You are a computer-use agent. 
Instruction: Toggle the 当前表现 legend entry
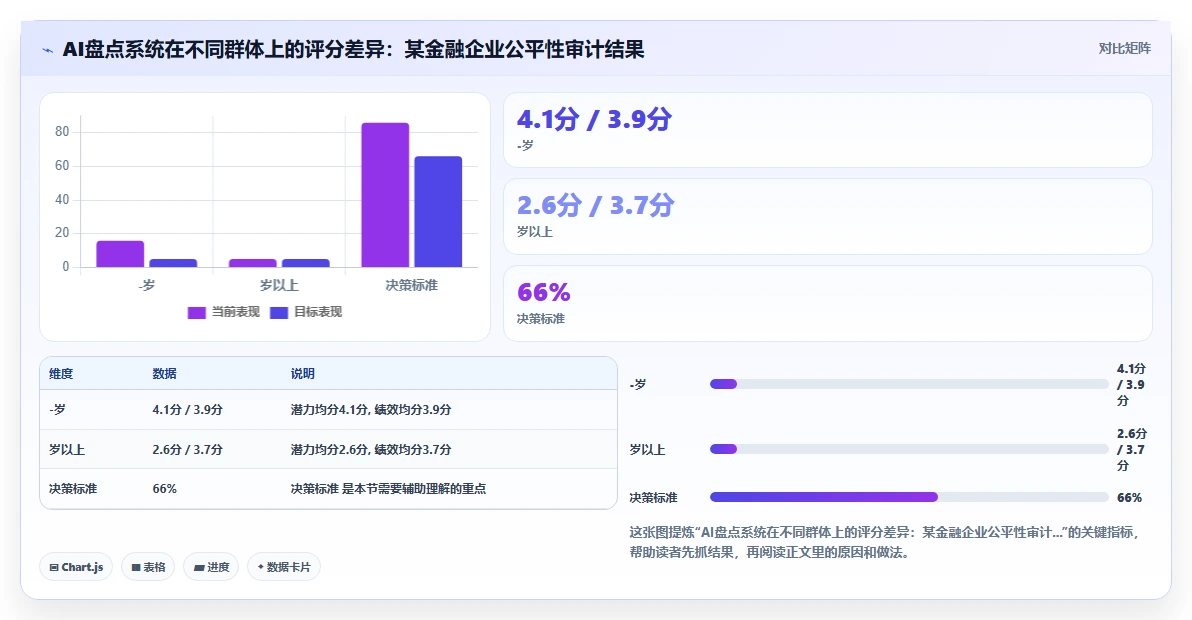[224, 312]
